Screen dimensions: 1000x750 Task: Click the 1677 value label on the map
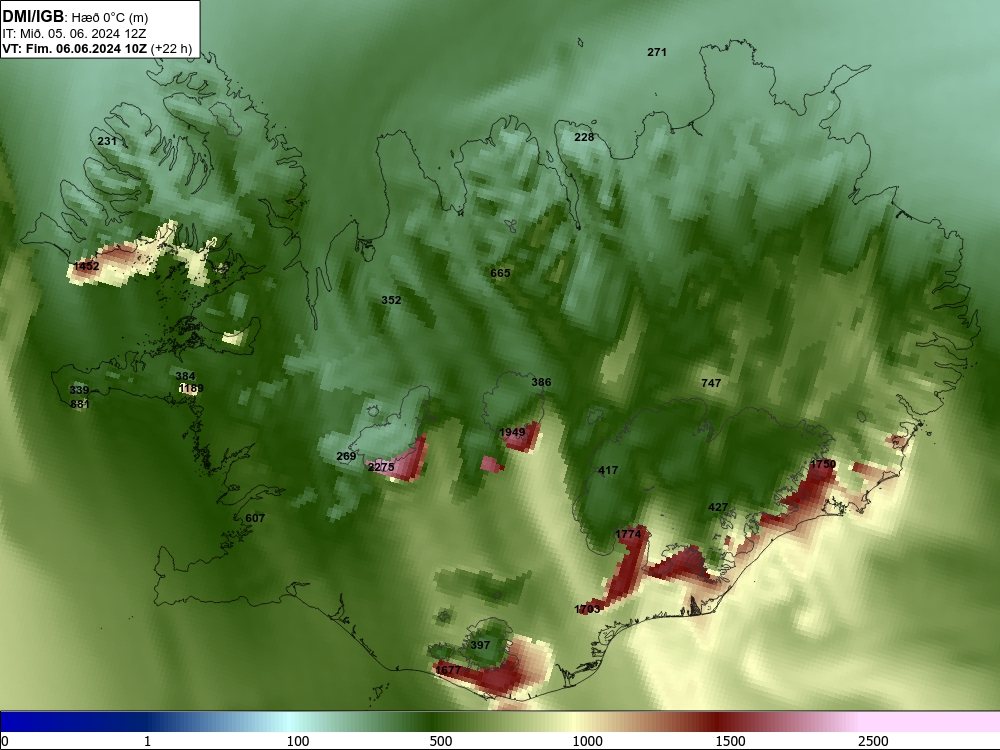click(x=448, y=670)
